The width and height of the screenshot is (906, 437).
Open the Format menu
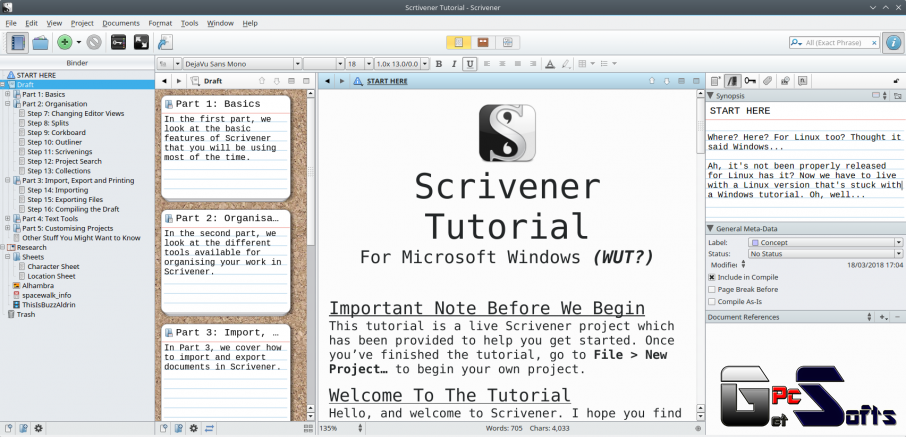pyautogui.click(x=160, y=23)
